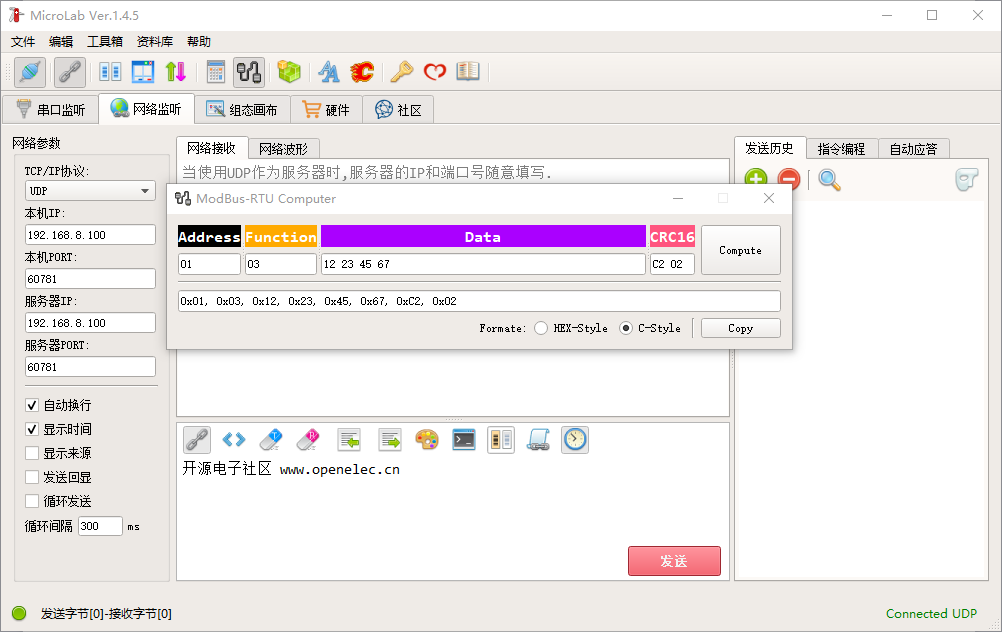The width and height of the screenshot is (1002, 632).
Task: Click the flaming red C icon
Action: 362,72
